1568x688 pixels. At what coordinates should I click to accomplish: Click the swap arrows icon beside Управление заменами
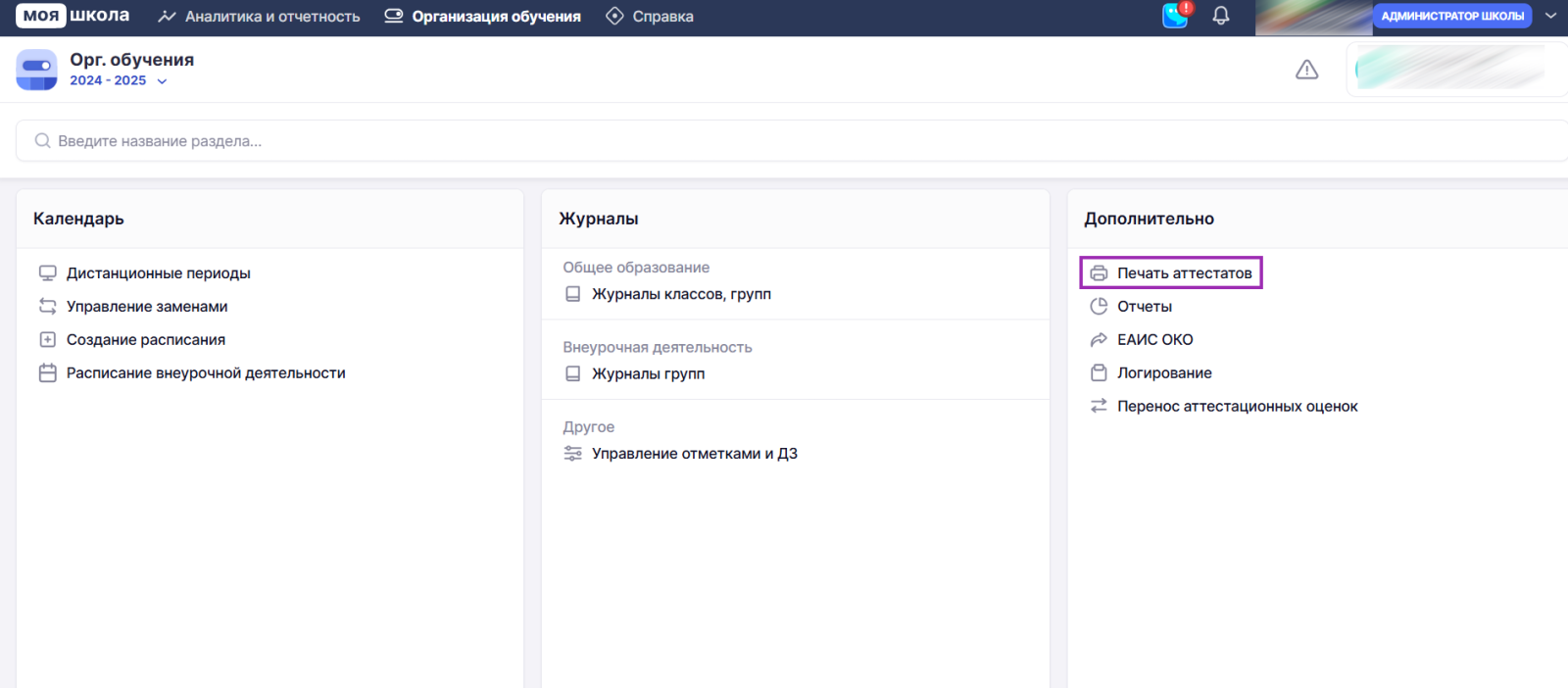tap(47, 307)
